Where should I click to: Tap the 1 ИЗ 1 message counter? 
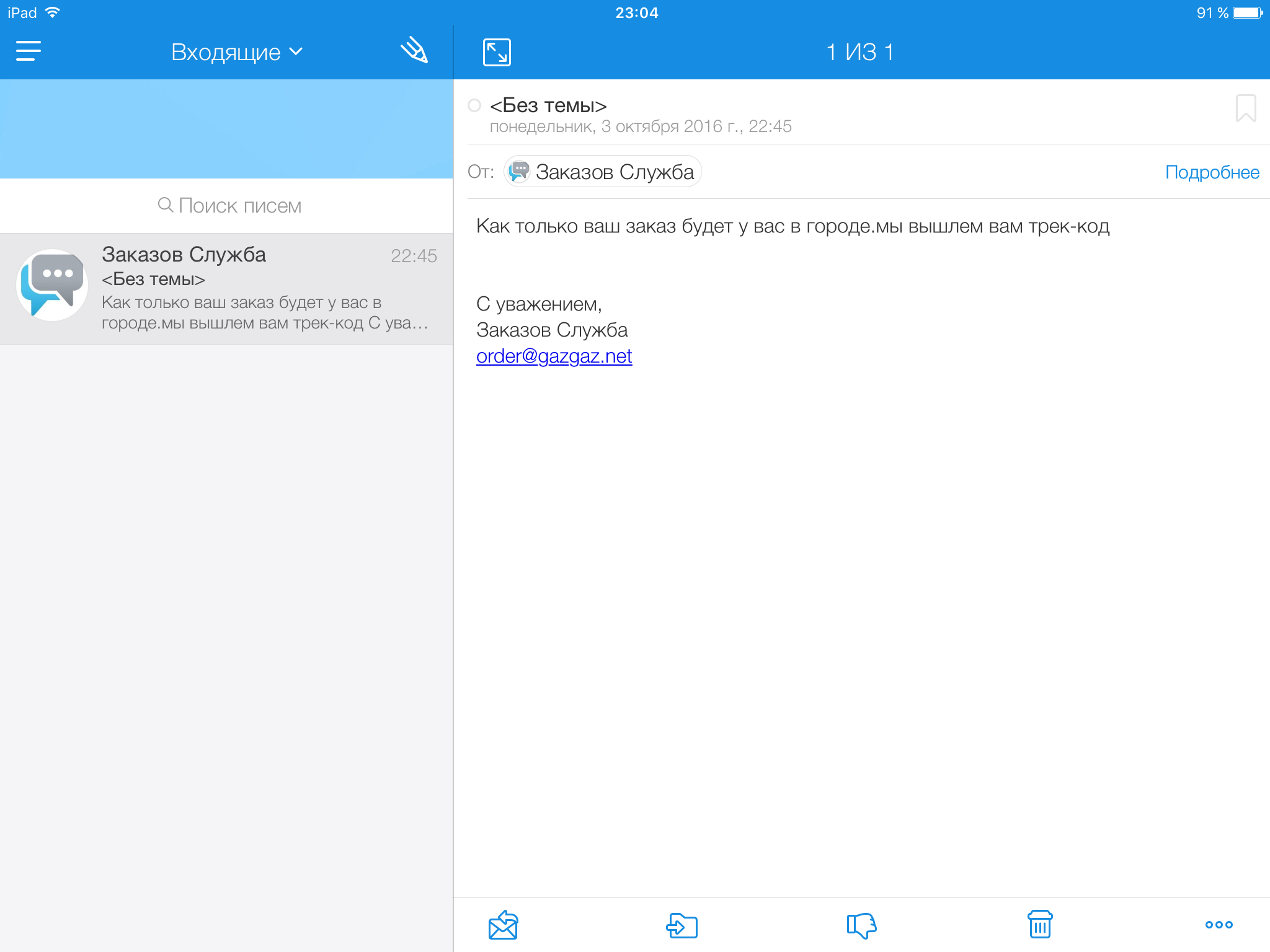click(x=861, y=52)
